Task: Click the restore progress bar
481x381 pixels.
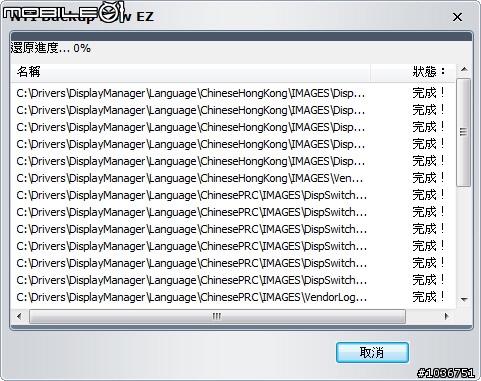Action: (241, 36)
